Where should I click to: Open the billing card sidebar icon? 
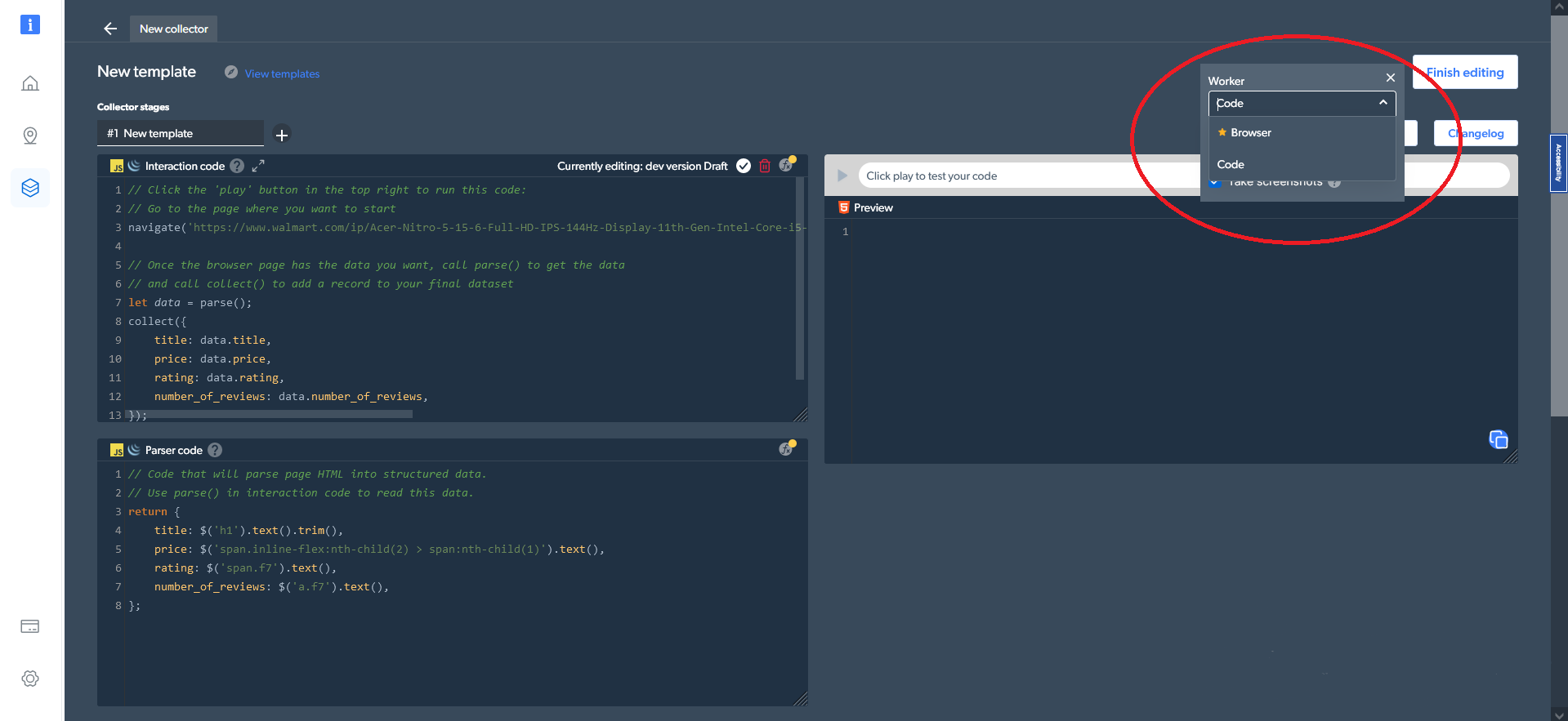pos(30,626)
